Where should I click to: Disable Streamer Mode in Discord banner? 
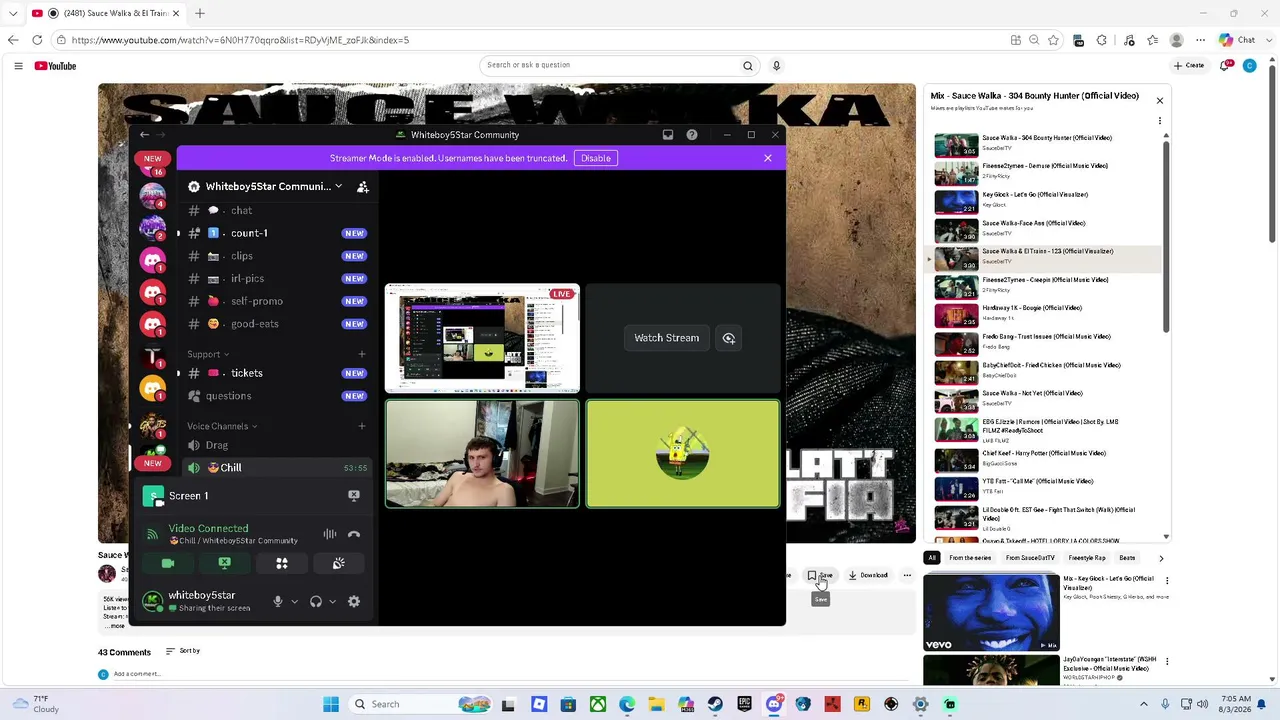click(596, 158)
